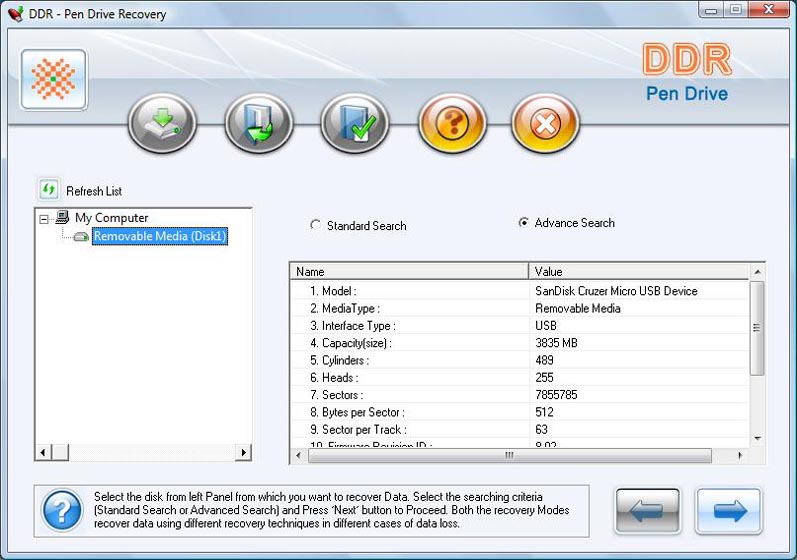Click the '9. Sector per Track :' row name
The height and width of the screenshot is (560, 797).
click(x=358, y=429)
